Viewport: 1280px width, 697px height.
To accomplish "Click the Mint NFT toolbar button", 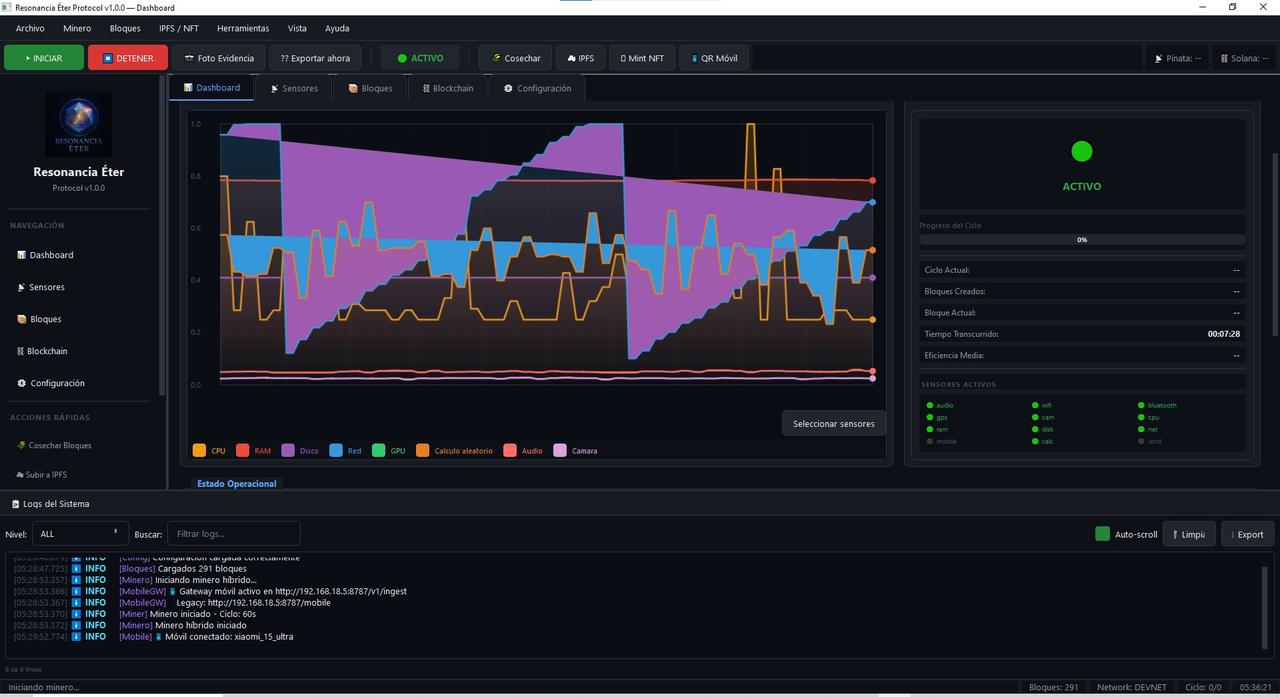I will click(x=642, y=58).
